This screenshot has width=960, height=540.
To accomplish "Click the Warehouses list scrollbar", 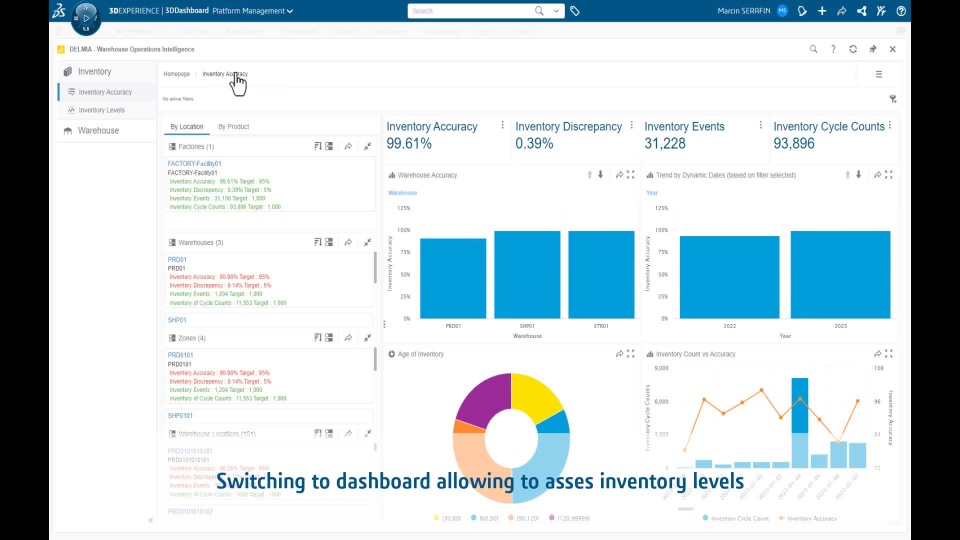I will point(375,268).
